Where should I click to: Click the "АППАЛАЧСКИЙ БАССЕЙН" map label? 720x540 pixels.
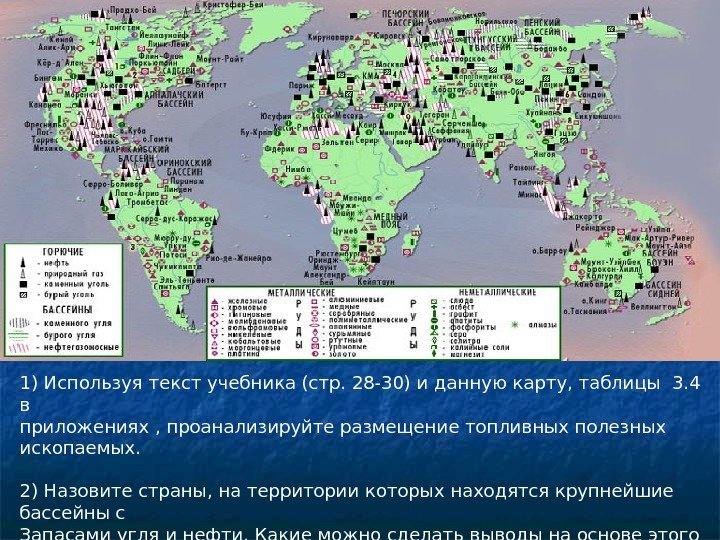point(174,99)
